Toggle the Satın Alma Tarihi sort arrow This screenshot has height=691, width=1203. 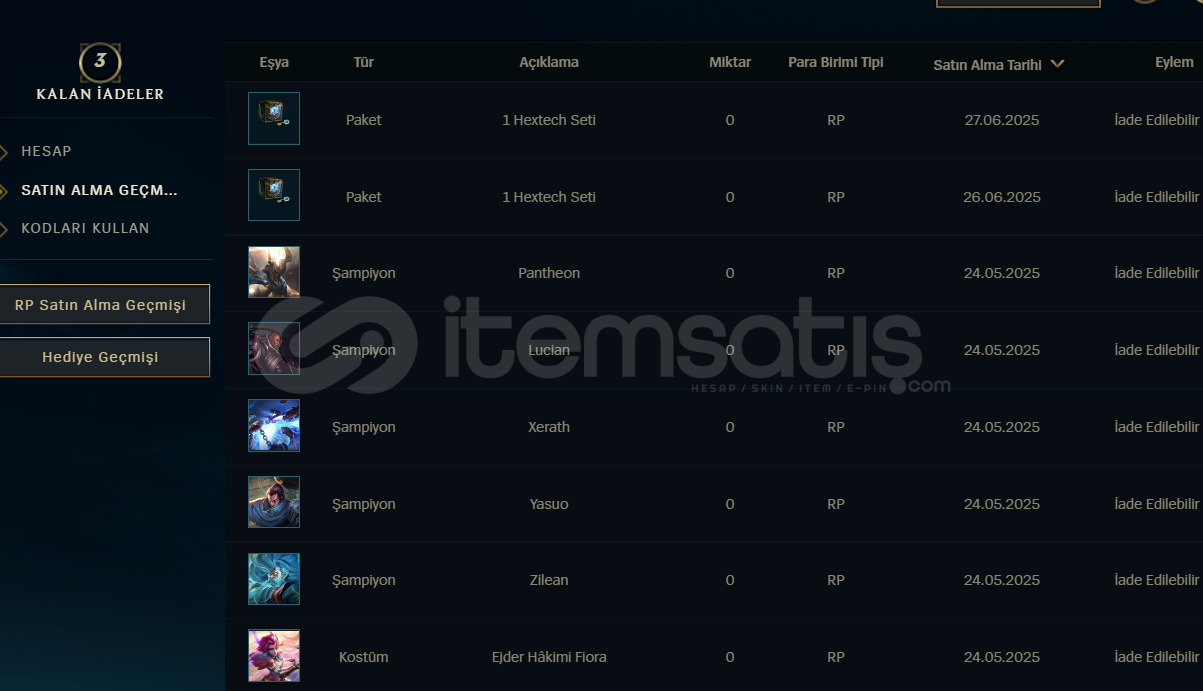tap(1057, 64)
